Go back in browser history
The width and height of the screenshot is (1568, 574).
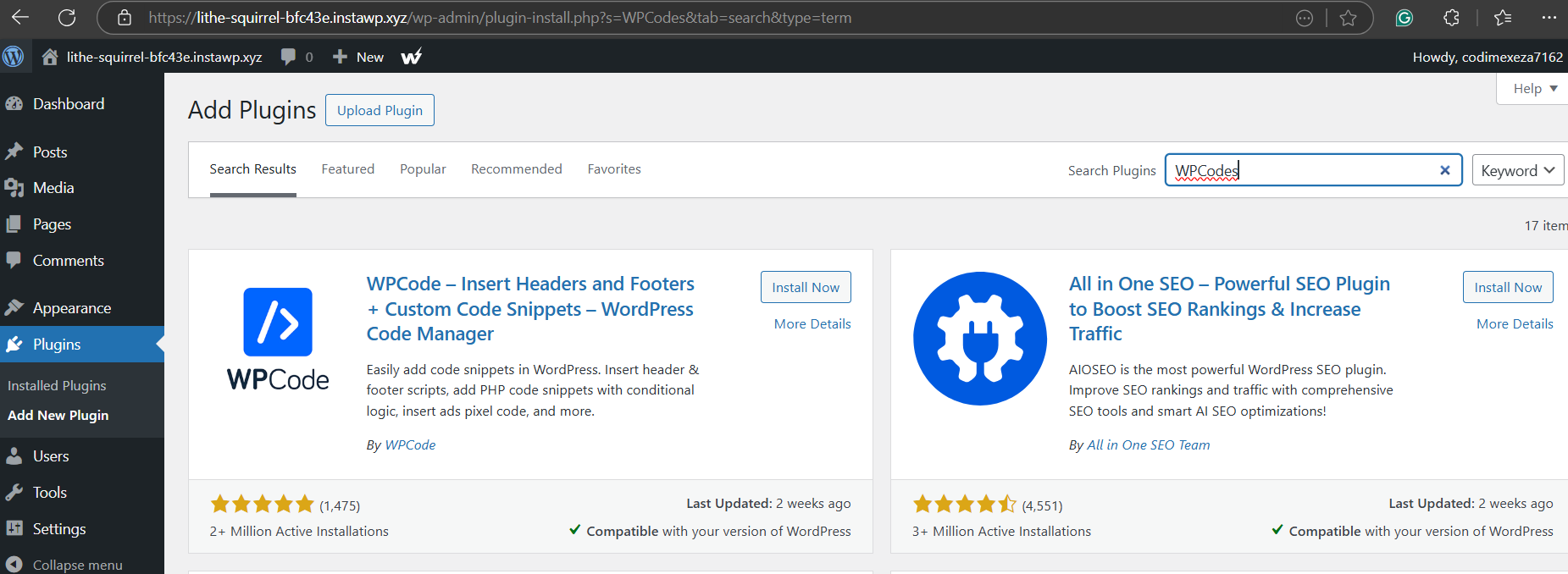tap(19, 17)
